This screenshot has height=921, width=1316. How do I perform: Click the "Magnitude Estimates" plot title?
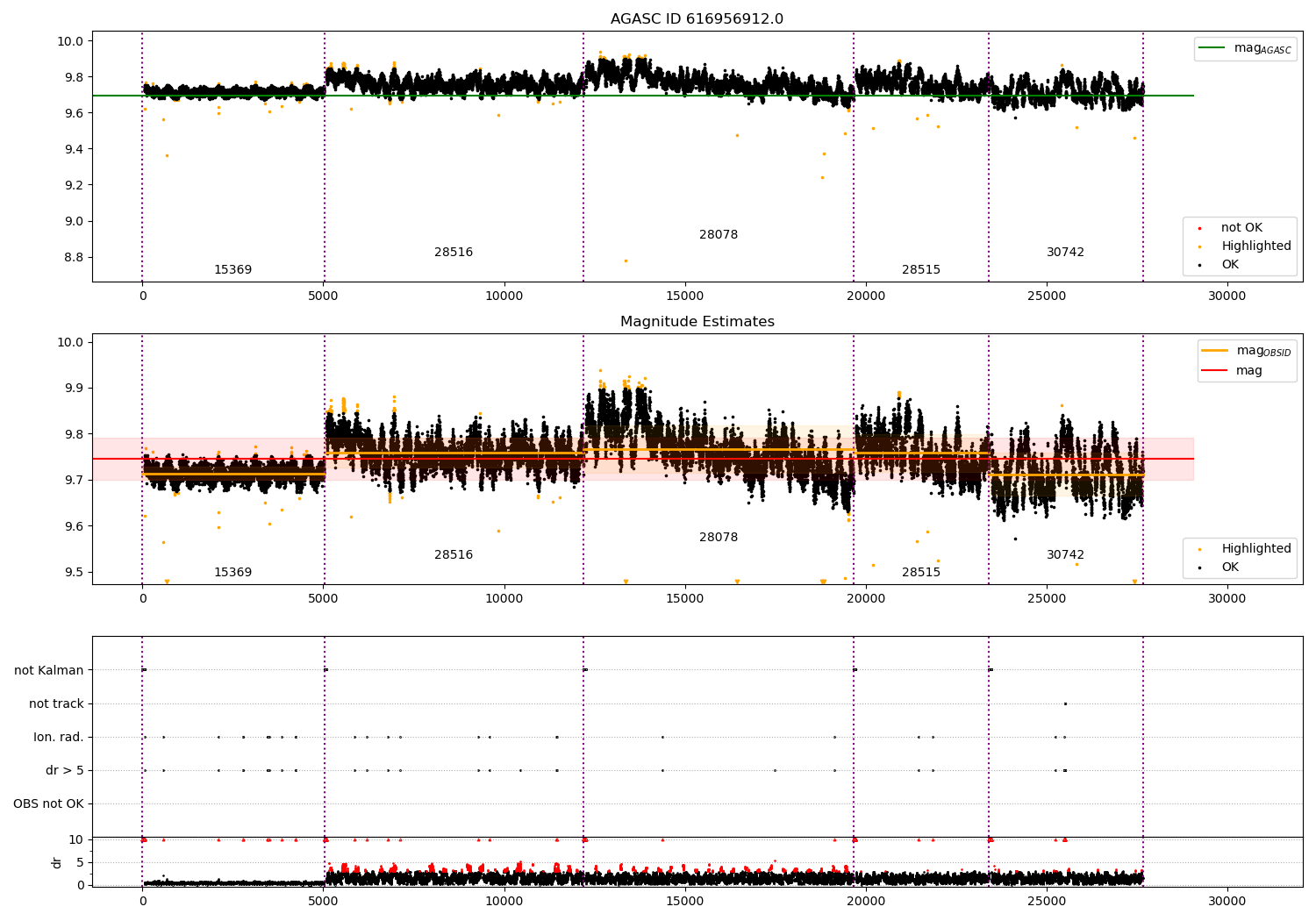pyautogui.click(x=697, y=322)
